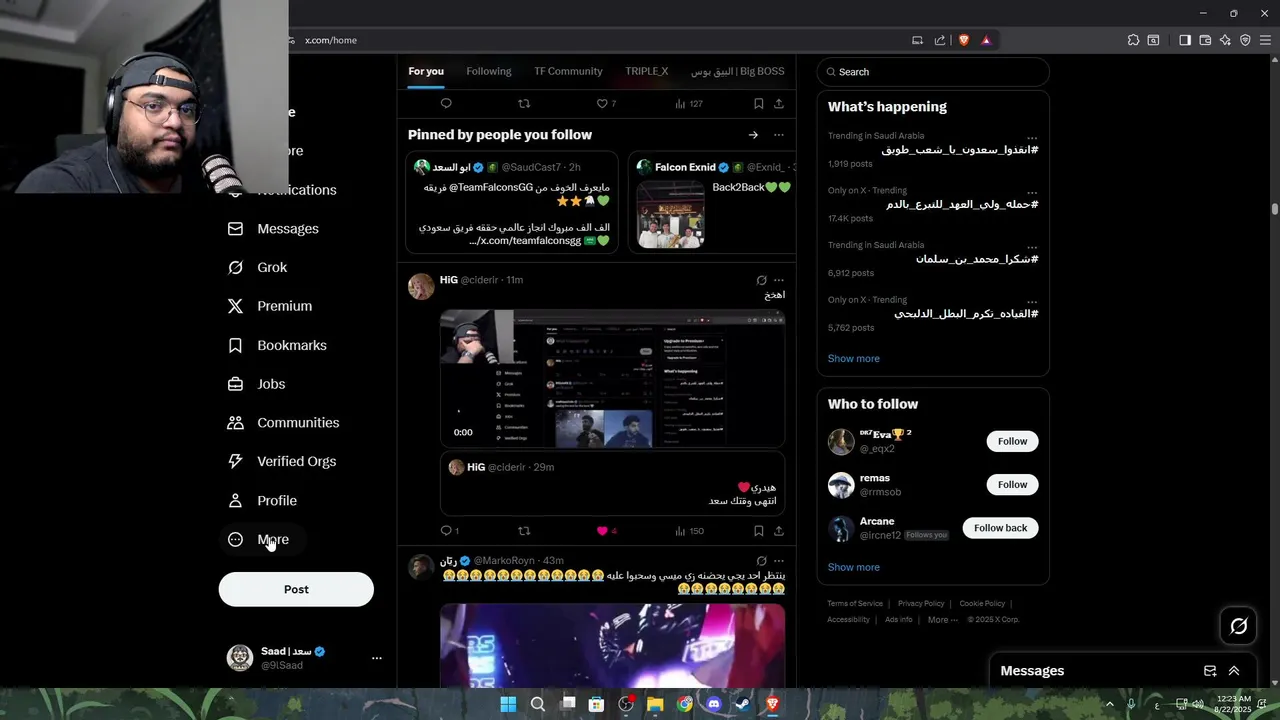Open the Privacy Policy link
Screen dimensions: 1280x720
click(x=921, y=604)
